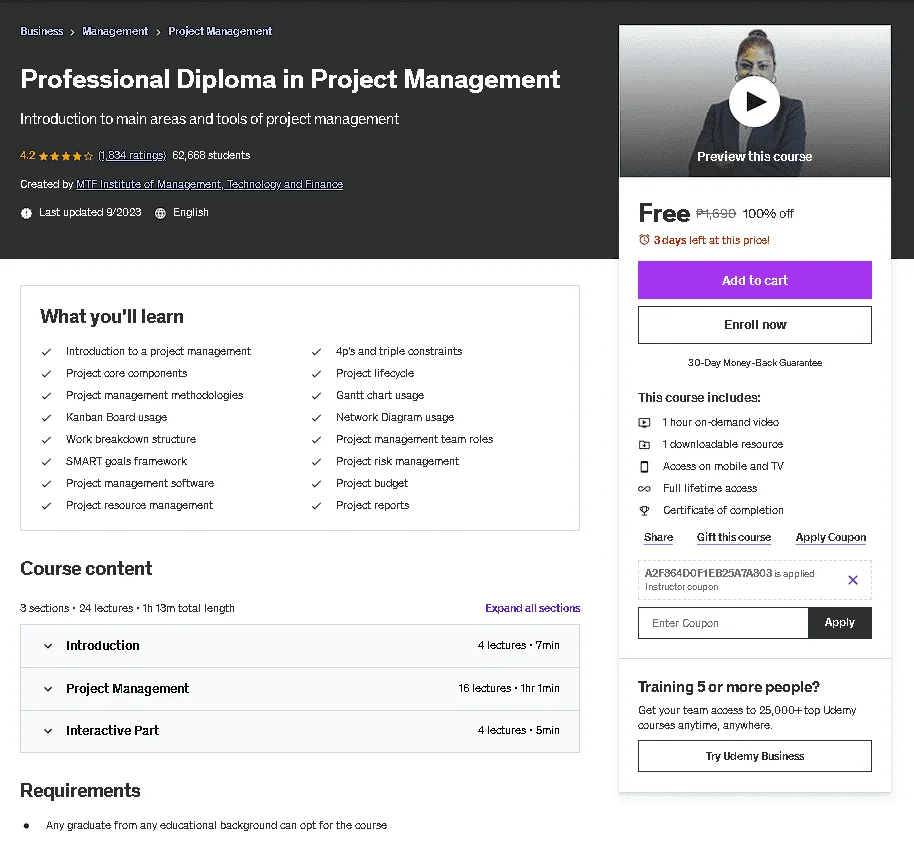This screenshot has height=850, width=914.
Task: Click checkmark beside Gantt chart usage
Action: point(316,396)
